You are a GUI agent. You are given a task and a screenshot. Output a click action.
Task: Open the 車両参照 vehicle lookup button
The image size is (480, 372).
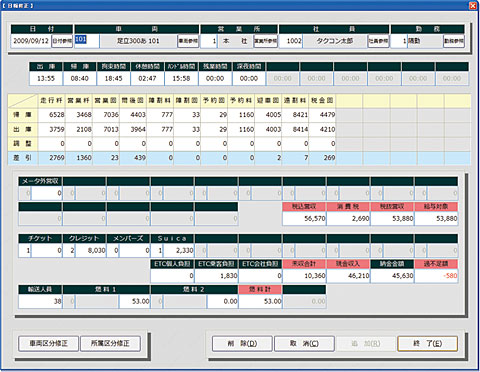tap(188, 41)
